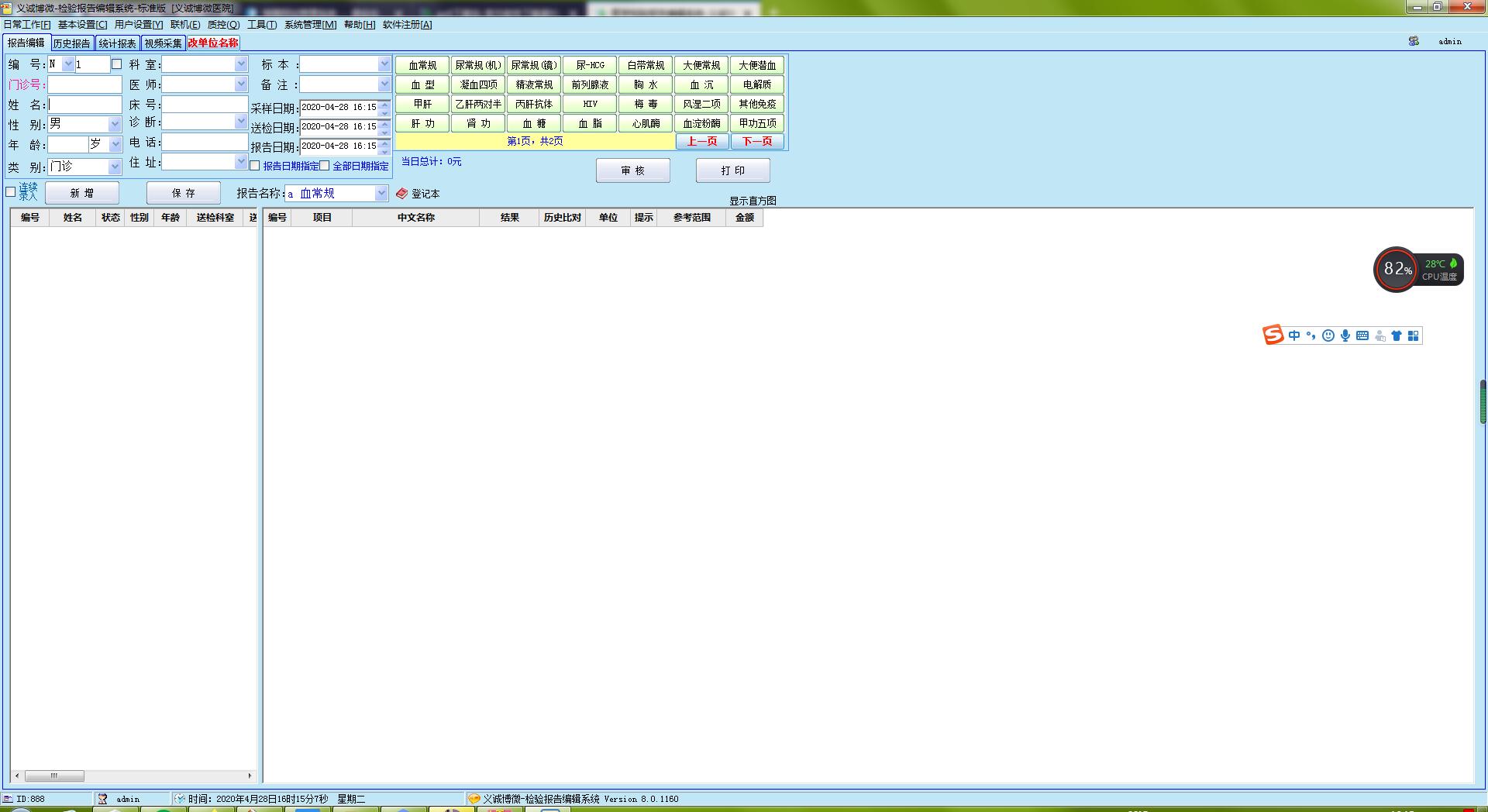This screenshot has width=1488, height=812.
Task: Switch Sogou Chinese/English mode (中)
Action: pyautogui.click(x=1294, y=335)
